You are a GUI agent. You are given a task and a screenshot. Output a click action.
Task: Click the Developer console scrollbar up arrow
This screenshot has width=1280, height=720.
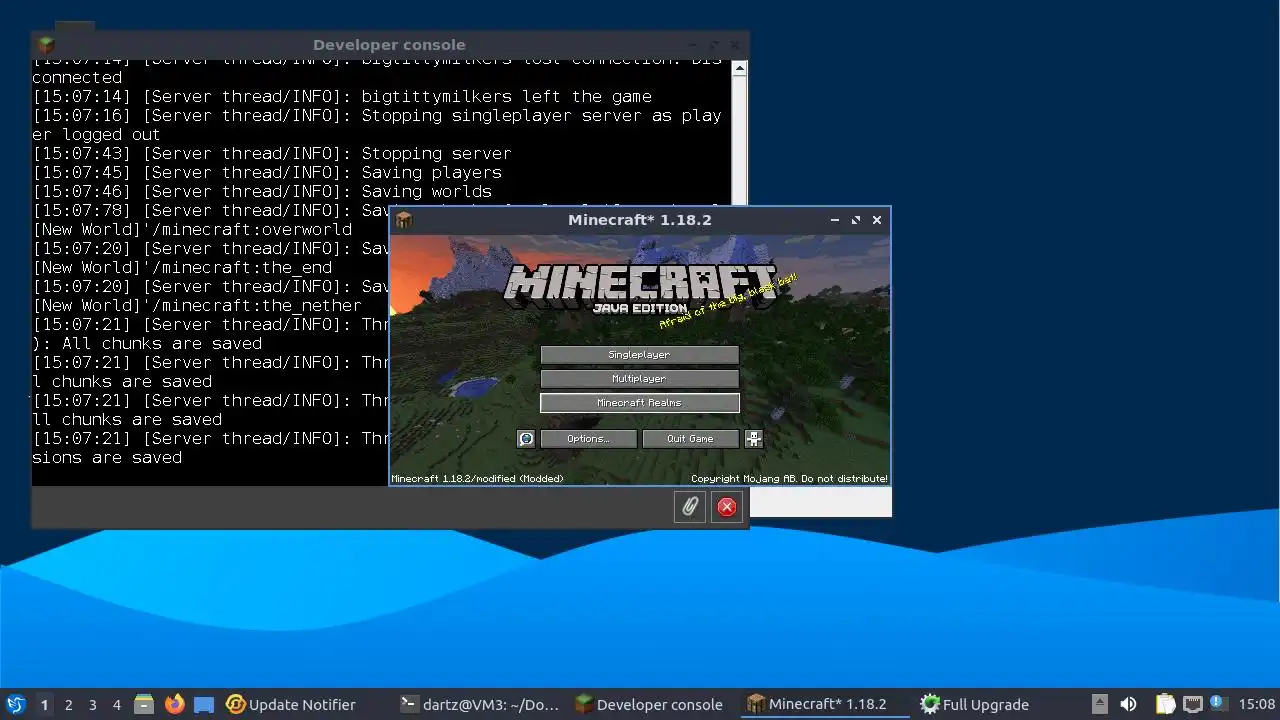[739, 69]
